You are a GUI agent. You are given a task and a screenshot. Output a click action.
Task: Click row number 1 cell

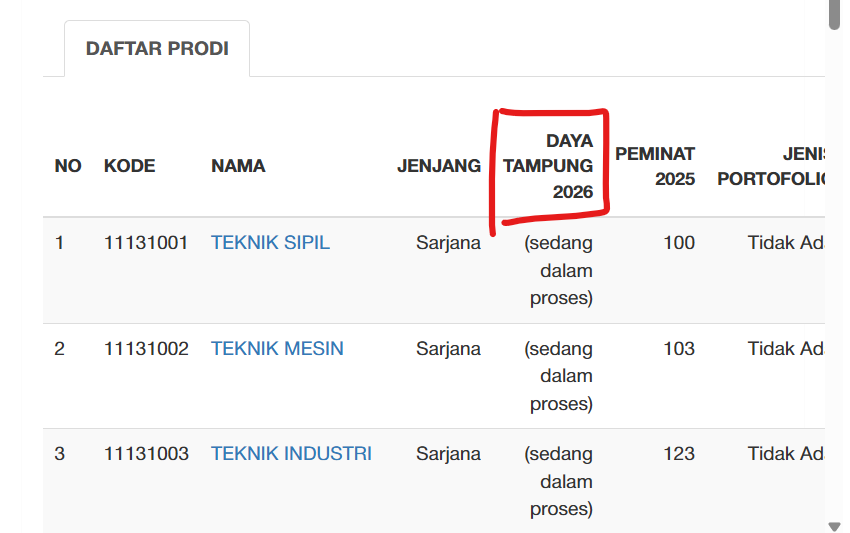59,242
